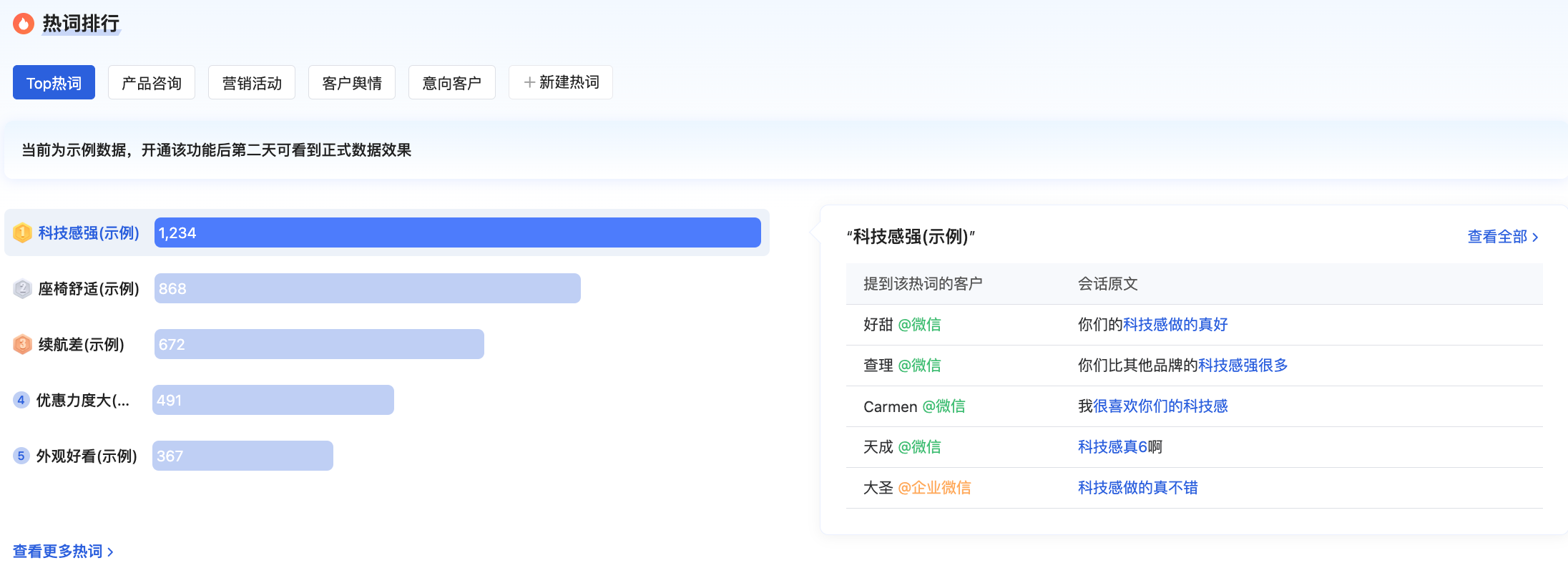Click the 查看更多热词 link
Viewport: 1568px width, 578px height.
tap(63, 552)
